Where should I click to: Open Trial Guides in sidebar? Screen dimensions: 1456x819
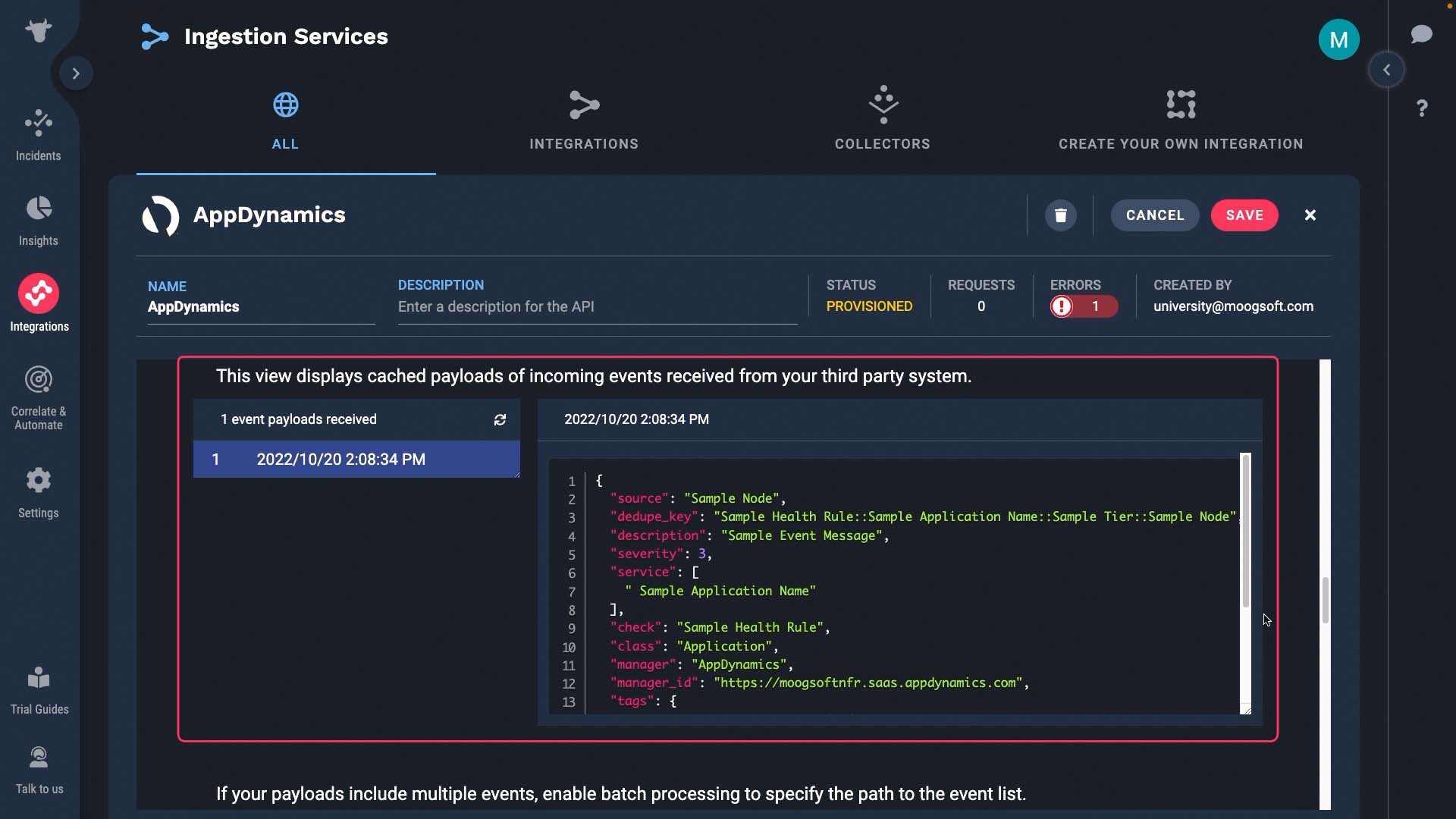point(39,691)
